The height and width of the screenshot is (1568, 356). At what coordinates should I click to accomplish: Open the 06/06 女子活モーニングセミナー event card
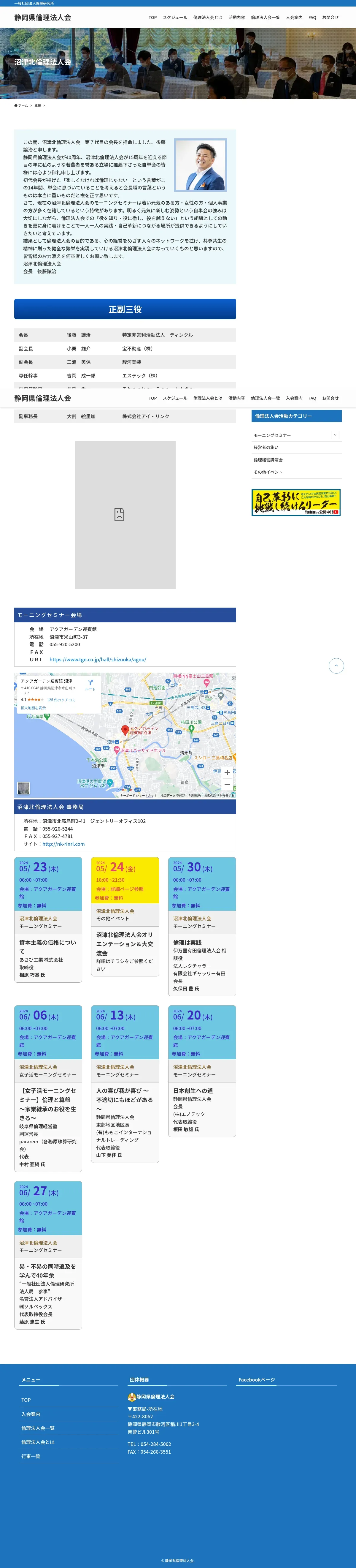coord(48,1088)
